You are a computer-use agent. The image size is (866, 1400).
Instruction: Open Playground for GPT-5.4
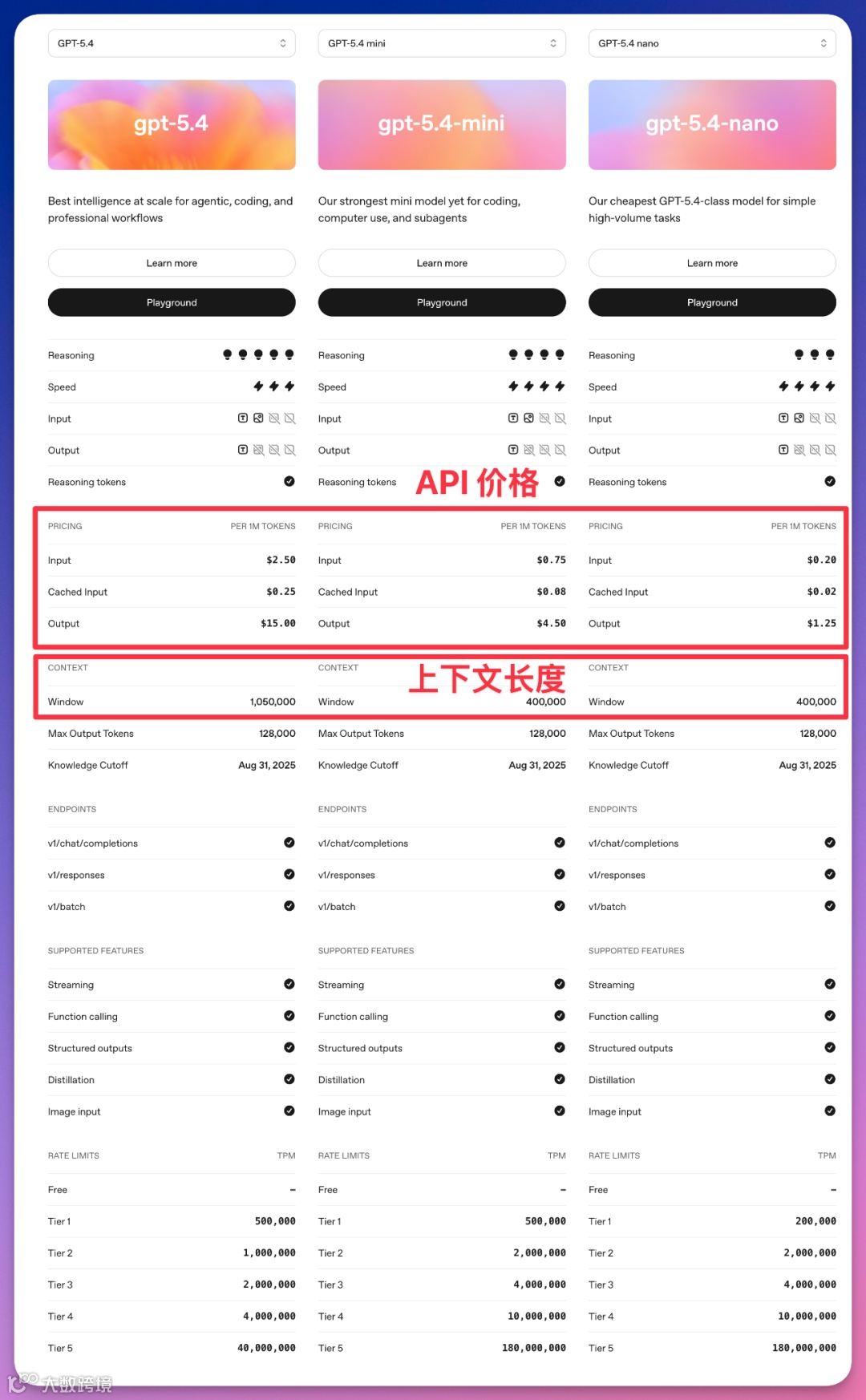pos(172,302)
